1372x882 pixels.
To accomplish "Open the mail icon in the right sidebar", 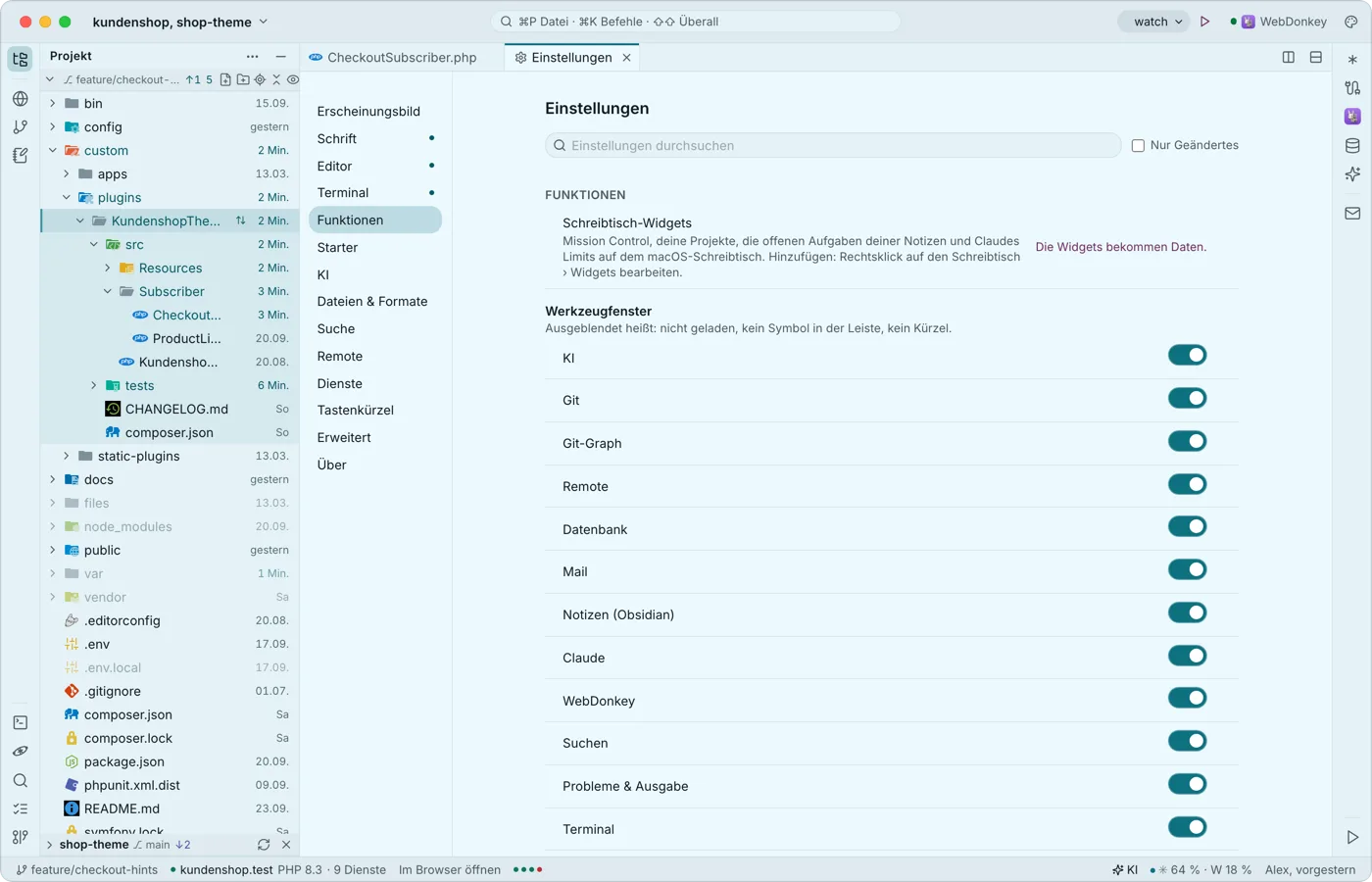I will point(1352,214).
